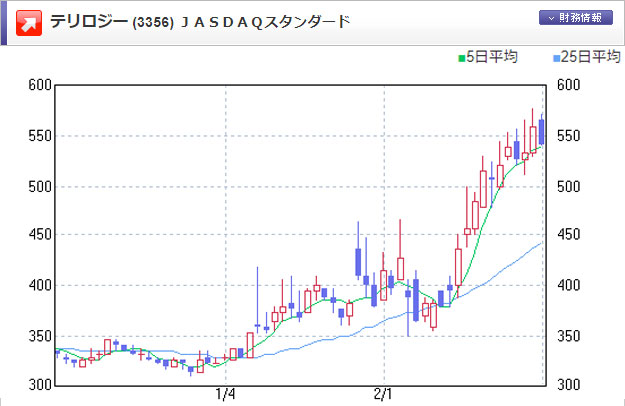Click the テリロジー (3356) stock title

112,22
